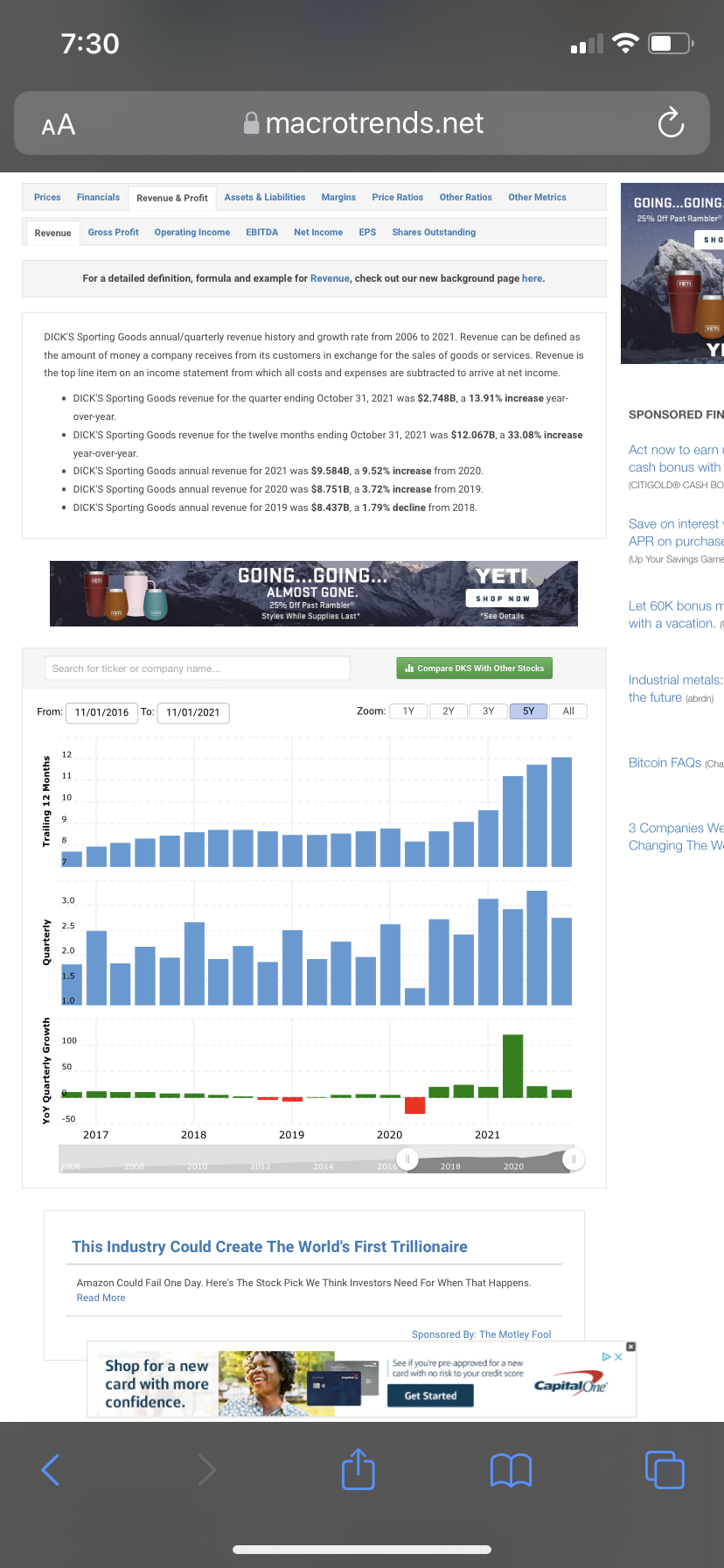Image resolution: width=724 pixels, height=1568 pixels.
Task: Close the Capital One ad banner
Action: point(631,1347)
